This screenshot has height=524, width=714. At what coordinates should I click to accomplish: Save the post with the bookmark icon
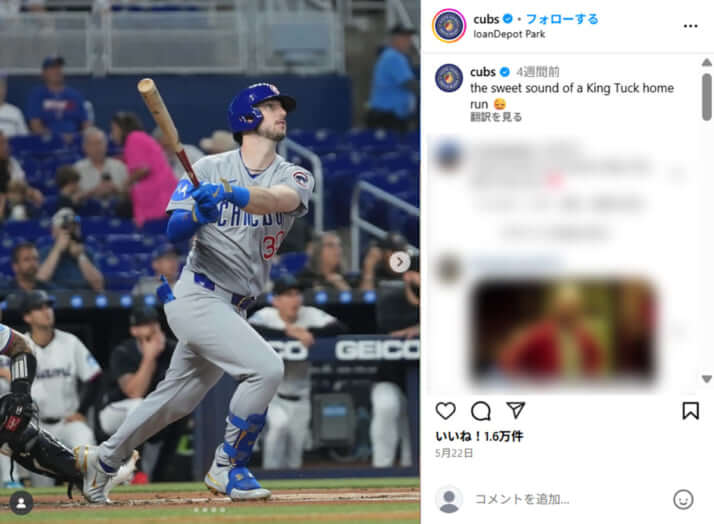click(x=690, y=411)
